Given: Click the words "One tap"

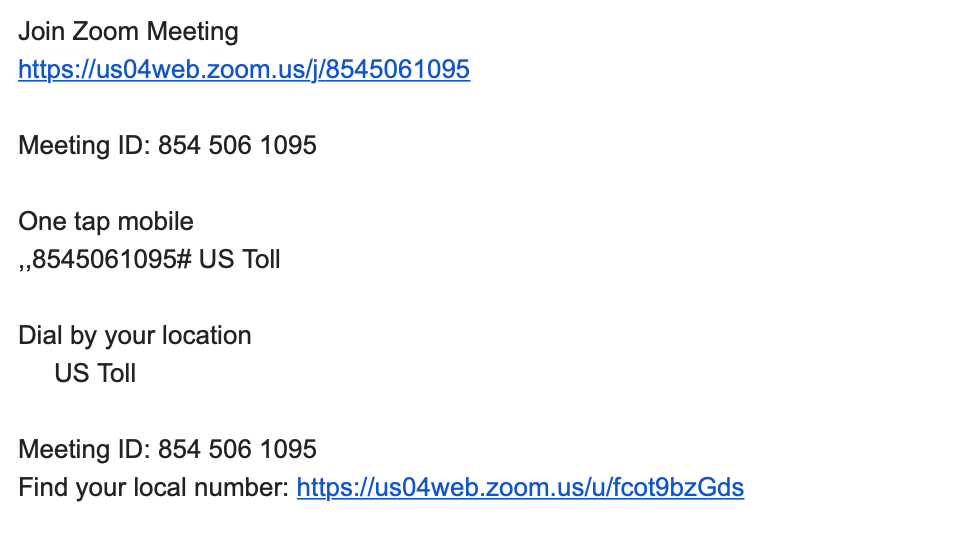Looking at the screenshot, I should [x=64, y=222].
